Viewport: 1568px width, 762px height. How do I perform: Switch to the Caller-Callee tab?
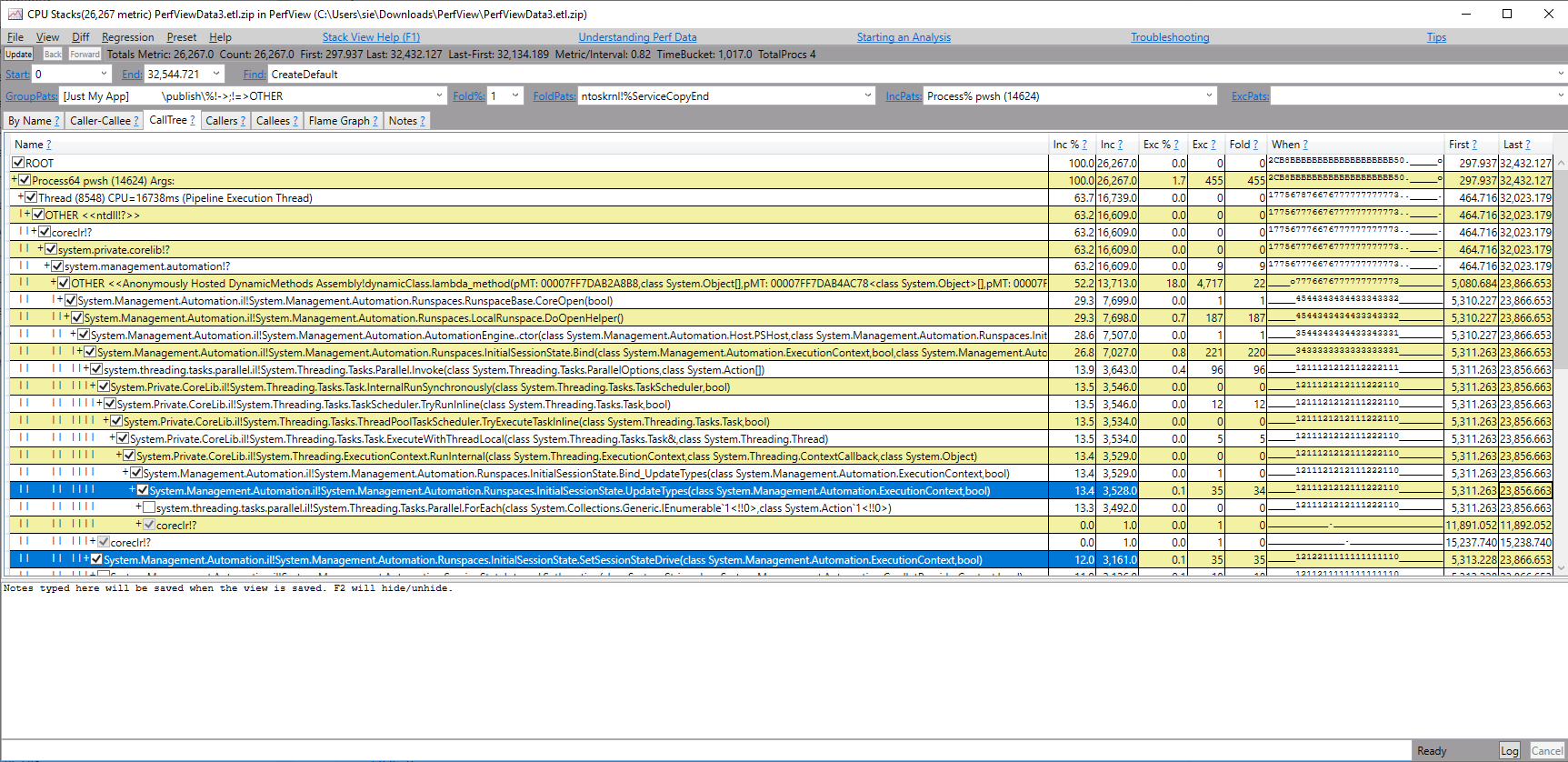(x=104, y=120)
